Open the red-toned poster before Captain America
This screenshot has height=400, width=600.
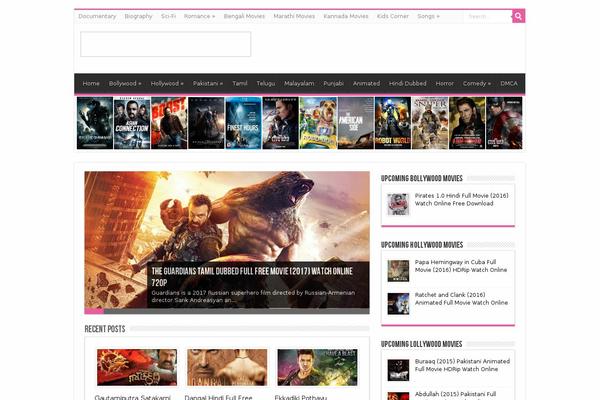click(467, 123)
